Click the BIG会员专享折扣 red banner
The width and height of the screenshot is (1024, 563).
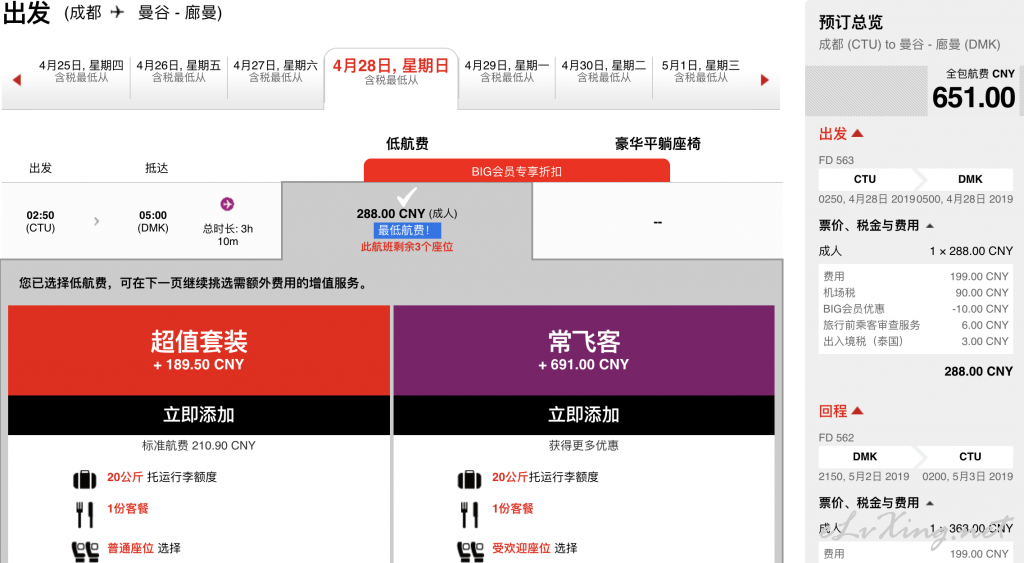click(x=517, y=171)
